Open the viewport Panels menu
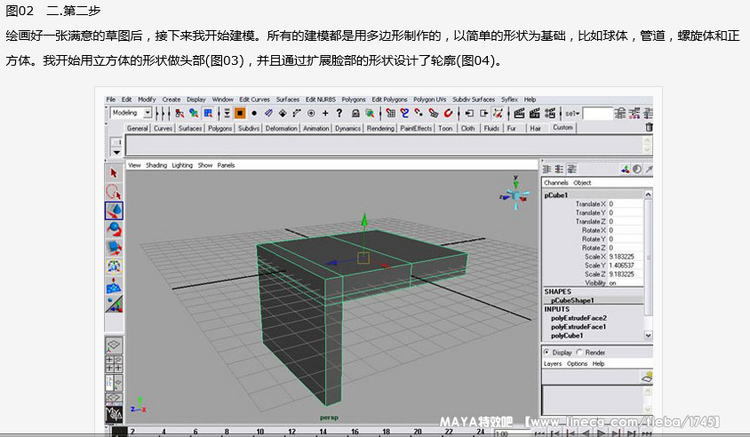The image size is (750, 437). pyautogui.click(x=226, y=165)
